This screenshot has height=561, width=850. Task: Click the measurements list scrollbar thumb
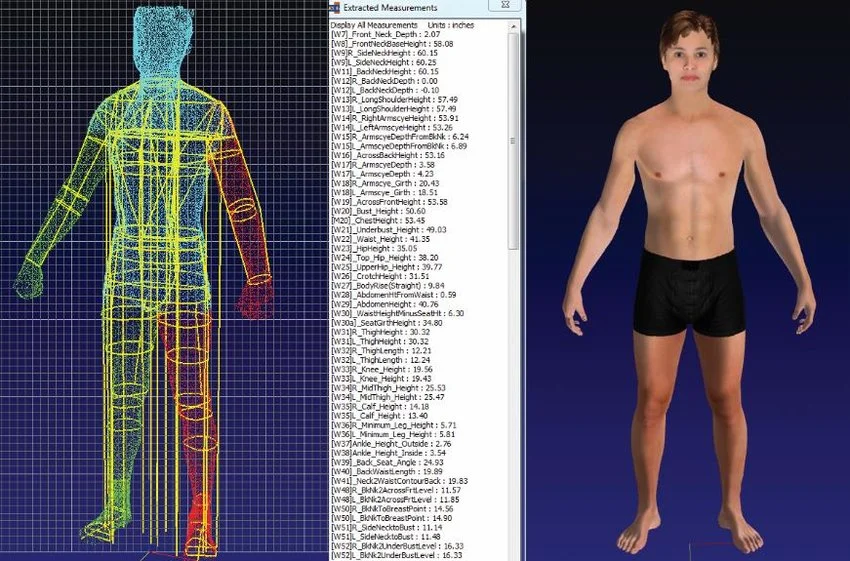pos(514,140)
